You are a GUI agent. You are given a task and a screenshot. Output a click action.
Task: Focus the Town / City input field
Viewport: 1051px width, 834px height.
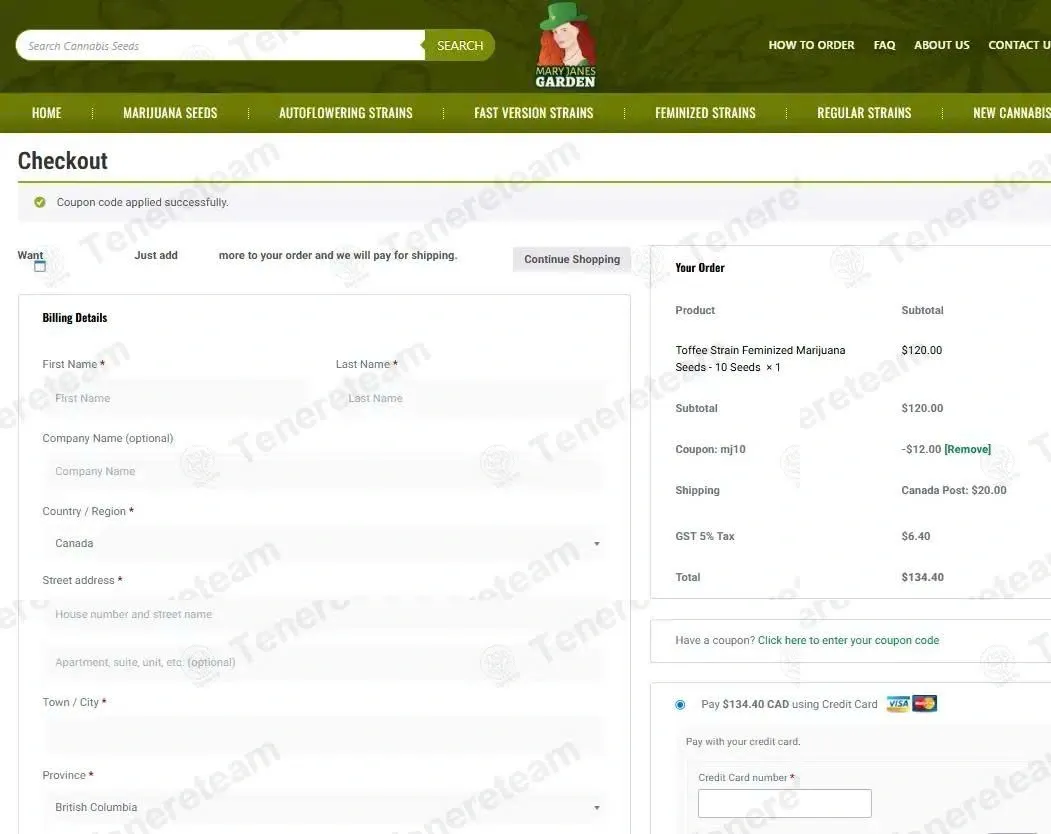click(x=324, y=735)
